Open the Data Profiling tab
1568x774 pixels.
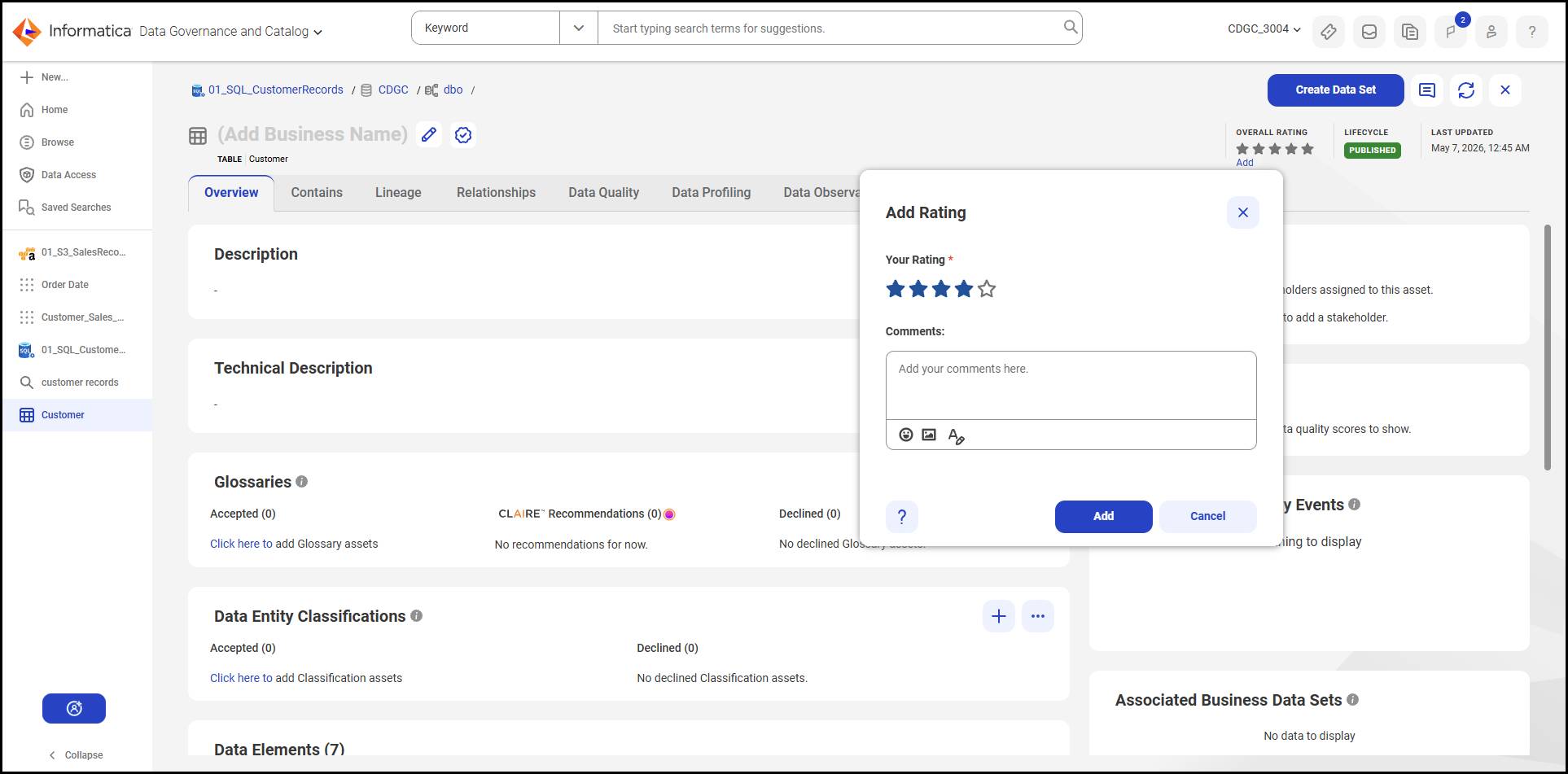click(x=711, y=193)
